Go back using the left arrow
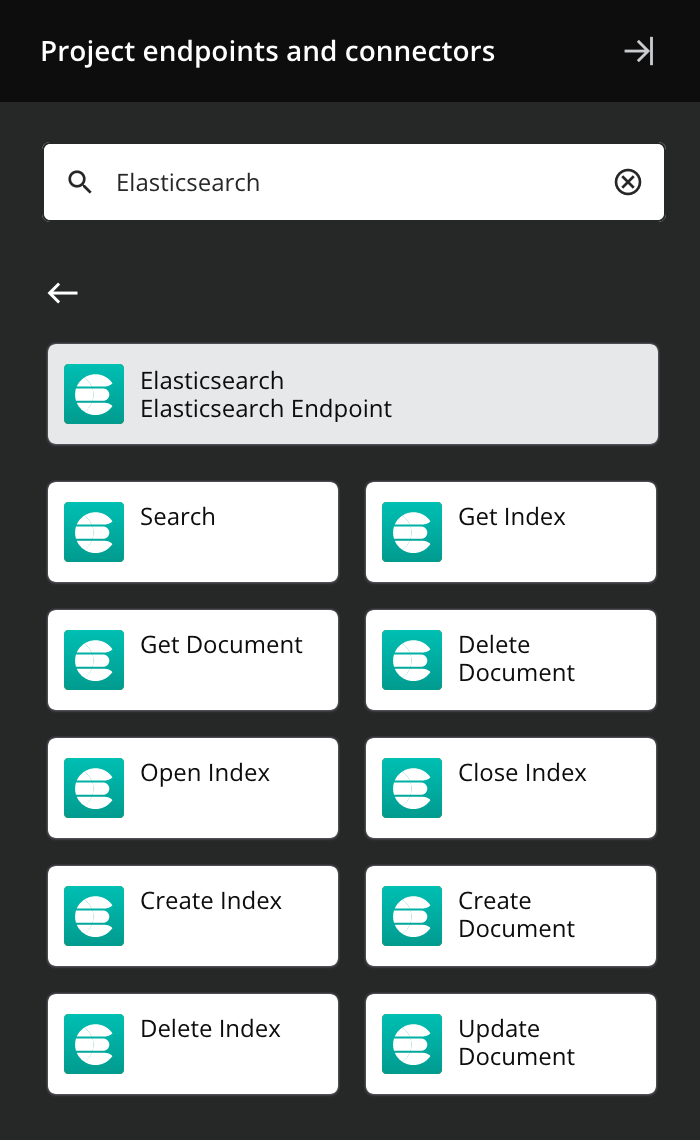700x1140 pixels. 63,293
